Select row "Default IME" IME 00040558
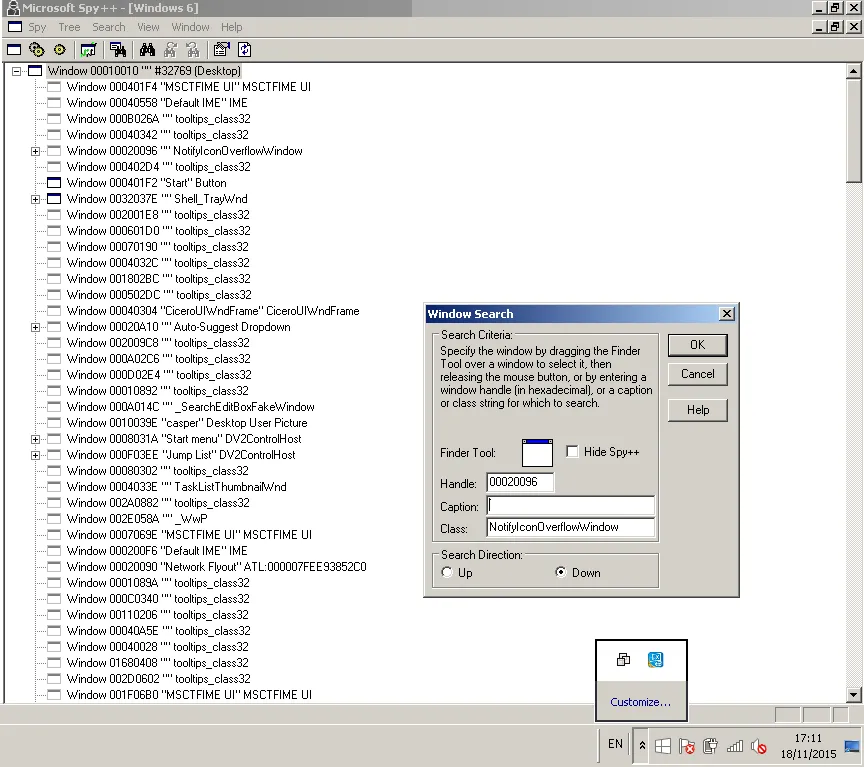Image resolution: width=864 pixels, height=767 pixels. pyautogui.click(x=157, y=103)
